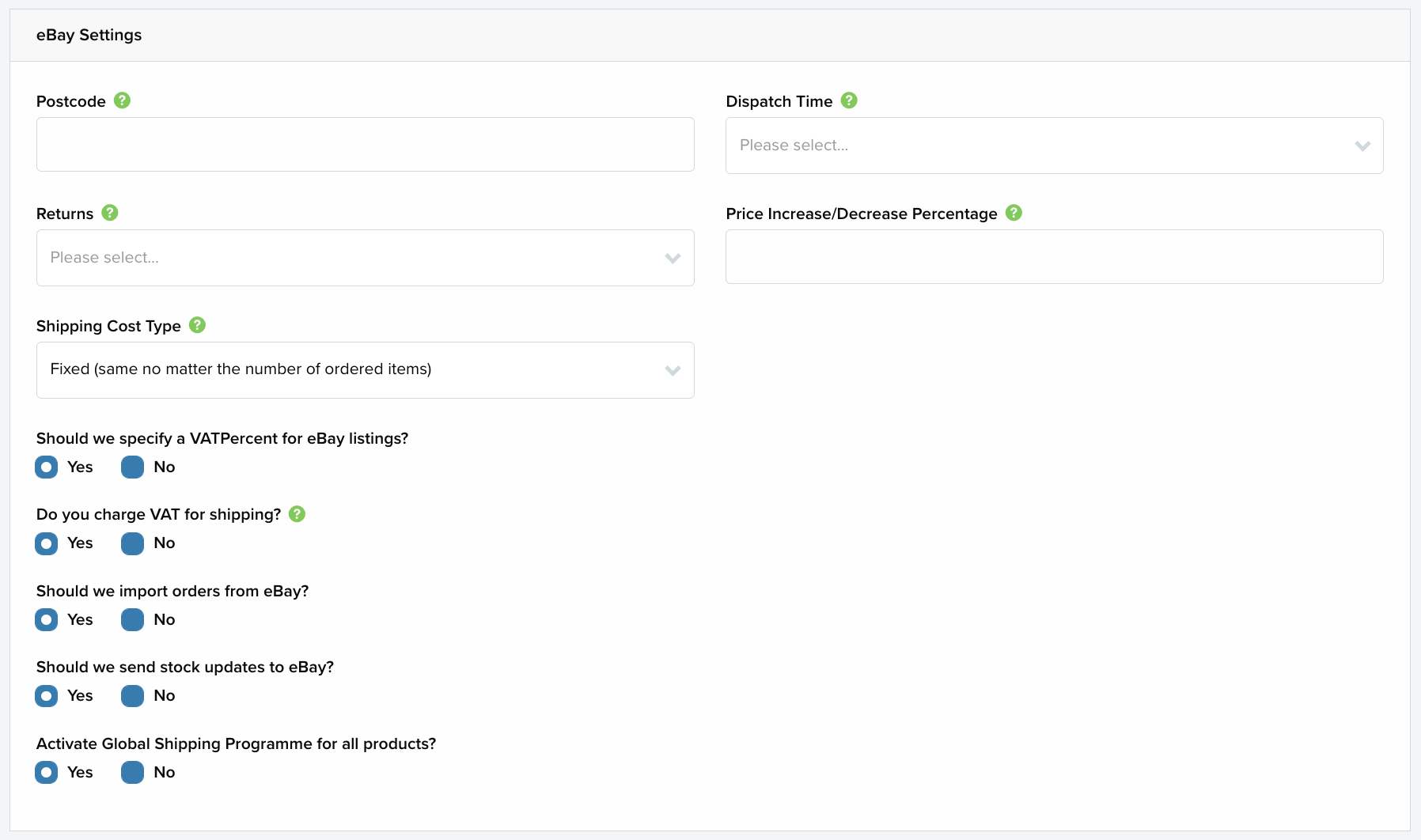Select Yes for sending stock updates

[x=47, y=696]
